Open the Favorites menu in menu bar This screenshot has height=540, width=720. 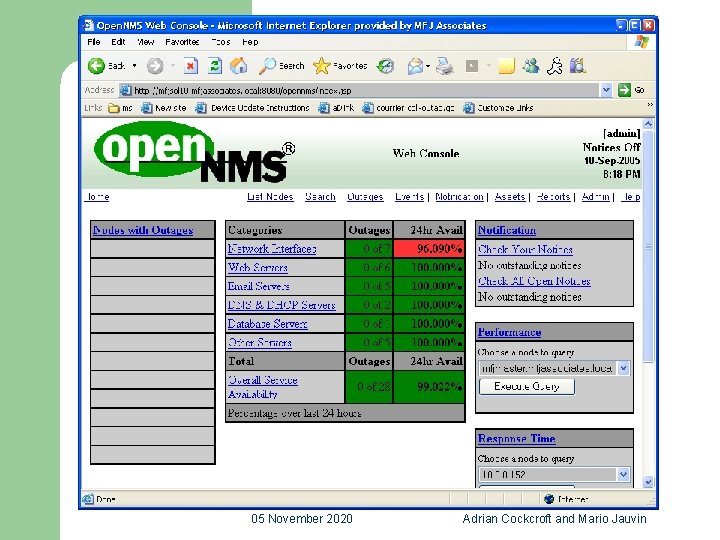click(x=182, y=42)
